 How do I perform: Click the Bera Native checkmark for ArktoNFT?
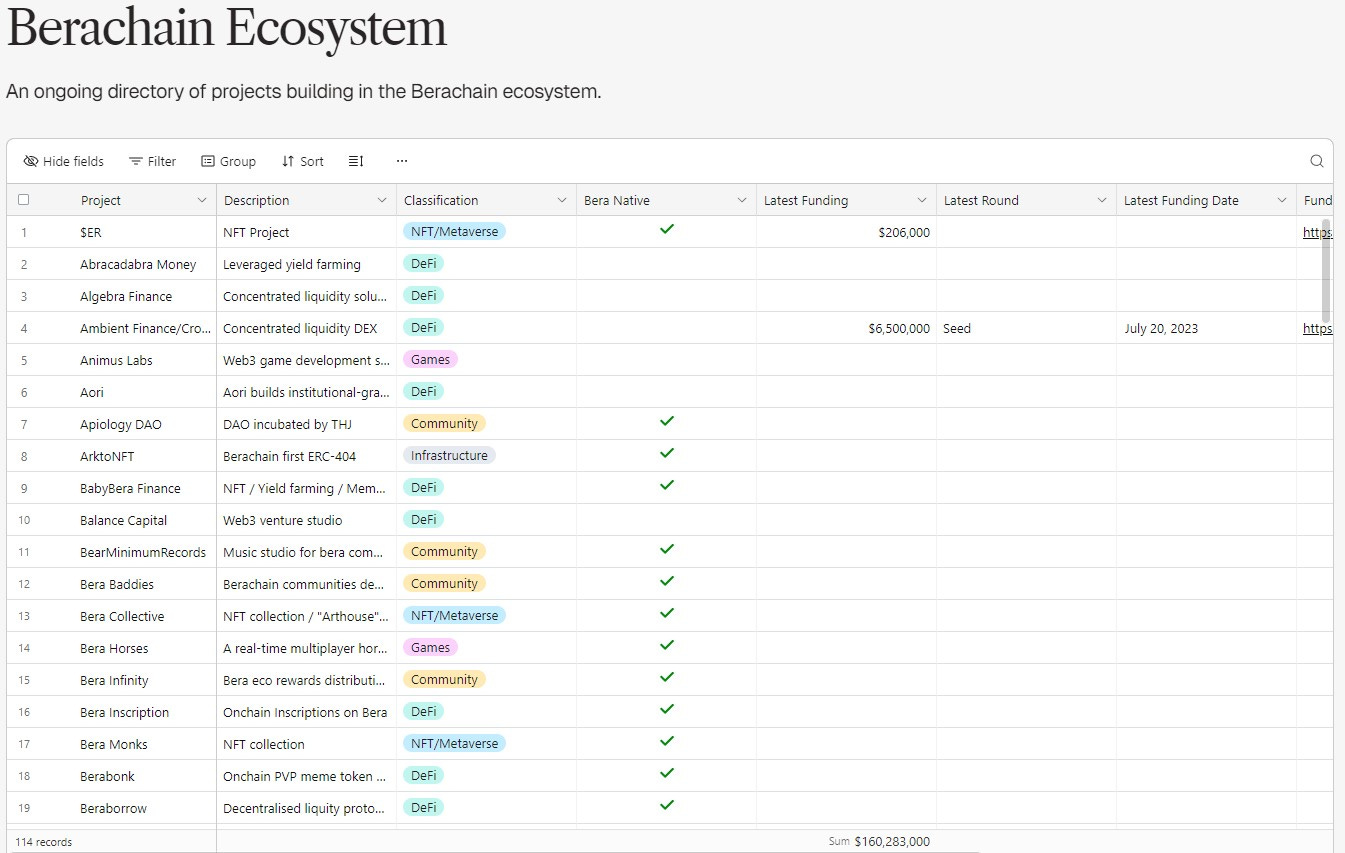(667, 454)
